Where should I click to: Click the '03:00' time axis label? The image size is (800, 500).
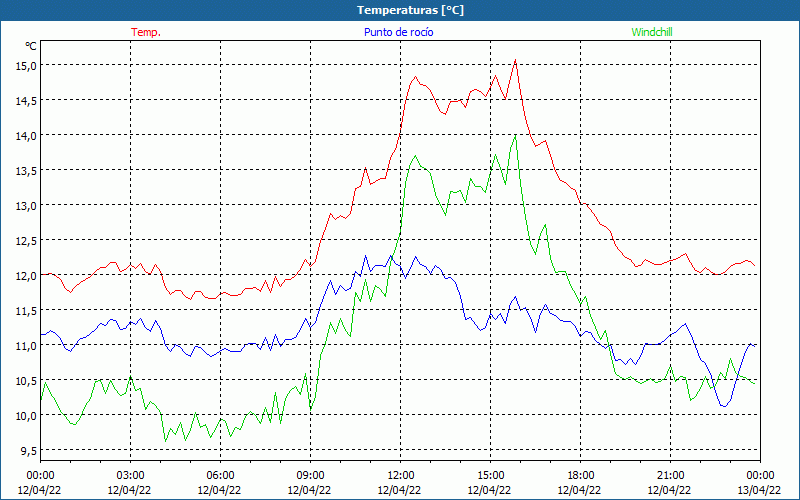click(x=131, y=476)
